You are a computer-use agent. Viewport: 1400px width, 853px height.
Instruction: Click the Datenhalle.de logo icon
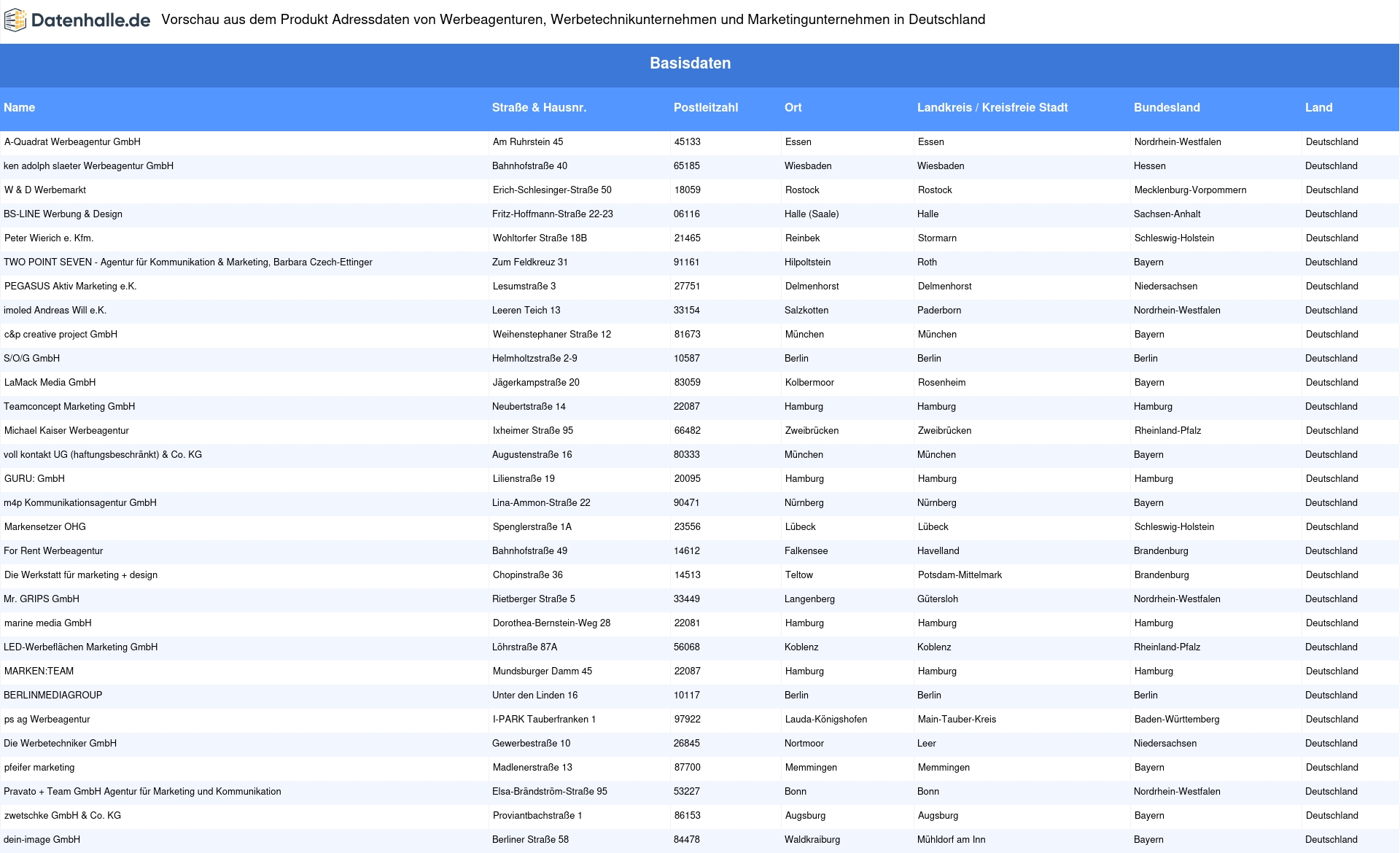click(x=15, y=20)
